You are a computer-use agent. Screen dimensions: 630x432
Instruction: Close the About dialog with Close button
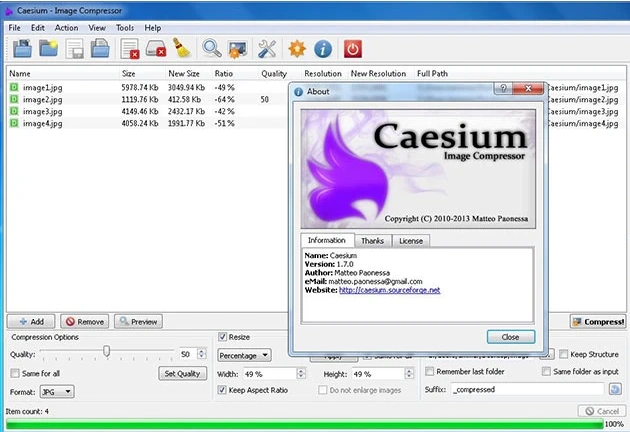511,337
